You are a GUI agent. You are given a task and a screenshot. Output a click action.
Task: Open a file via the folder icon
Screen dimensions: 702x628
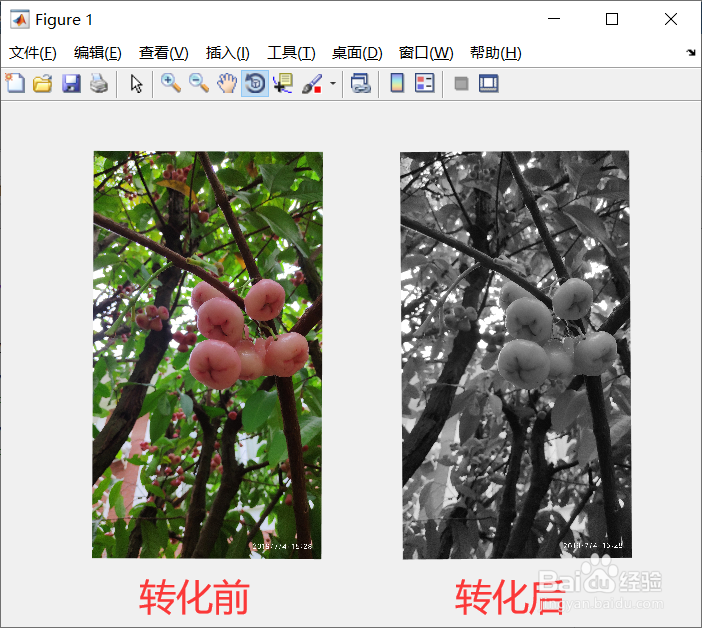tap(43, 83)
